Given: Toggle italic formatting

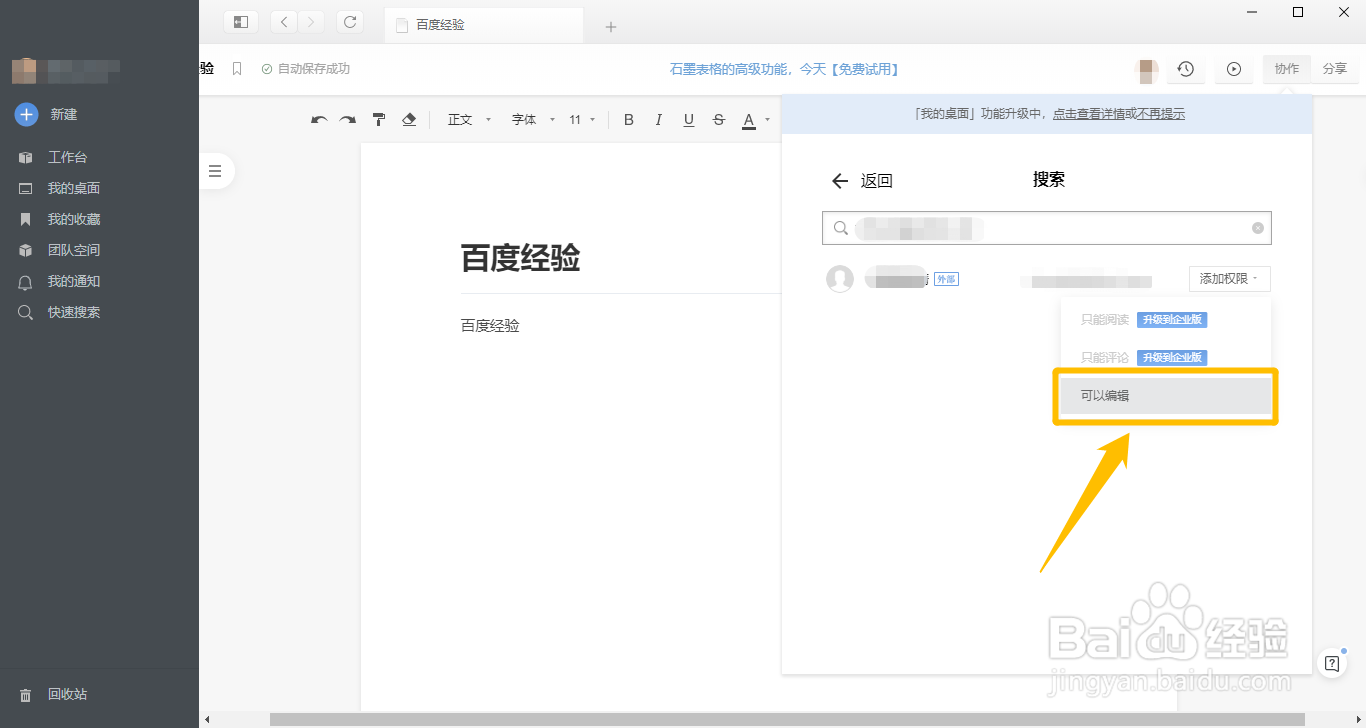Looking at the screenshot, I should 659,120.
